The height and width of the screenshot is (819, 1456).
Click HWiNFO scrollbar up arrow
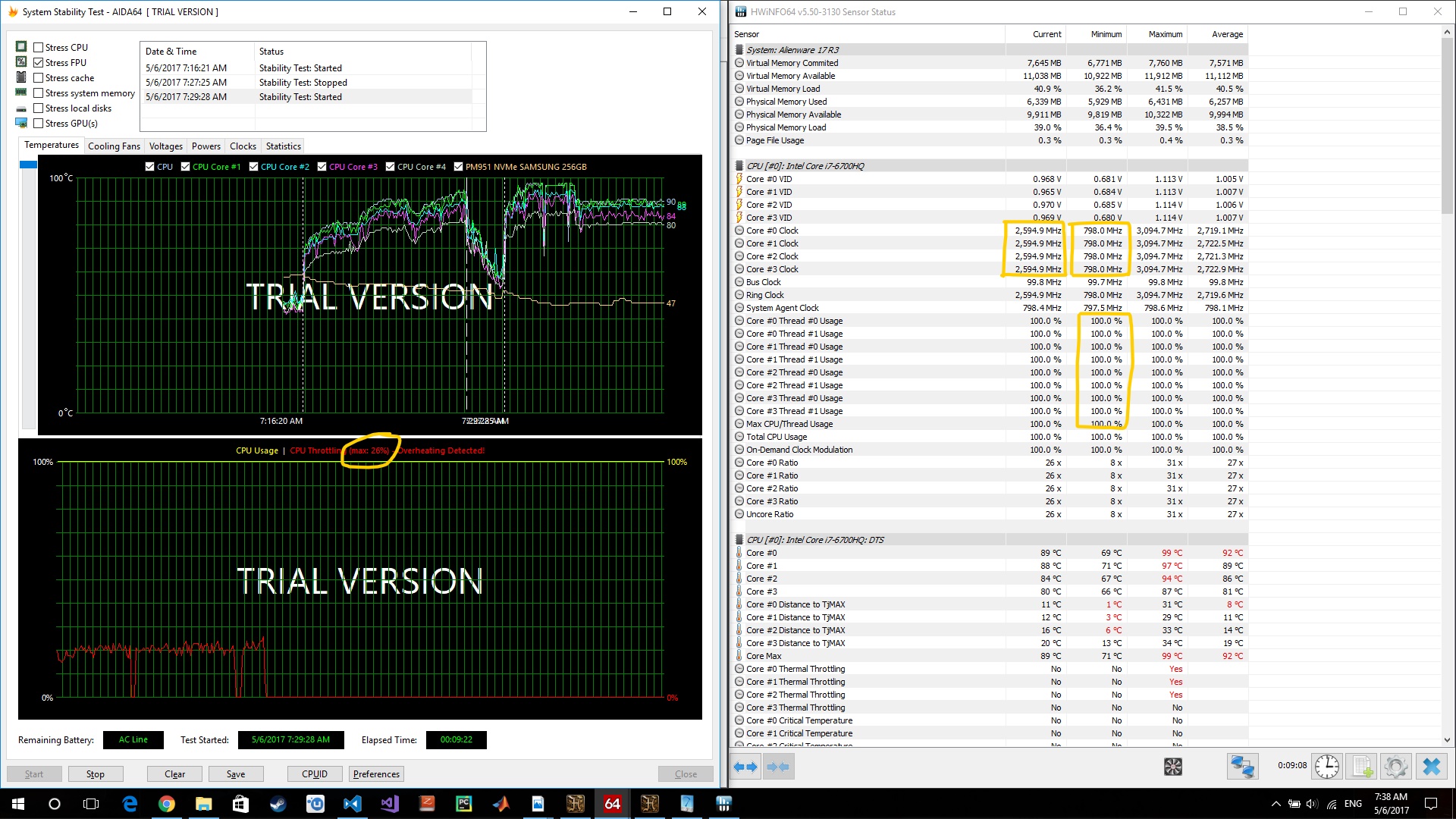pos(1447,32)
